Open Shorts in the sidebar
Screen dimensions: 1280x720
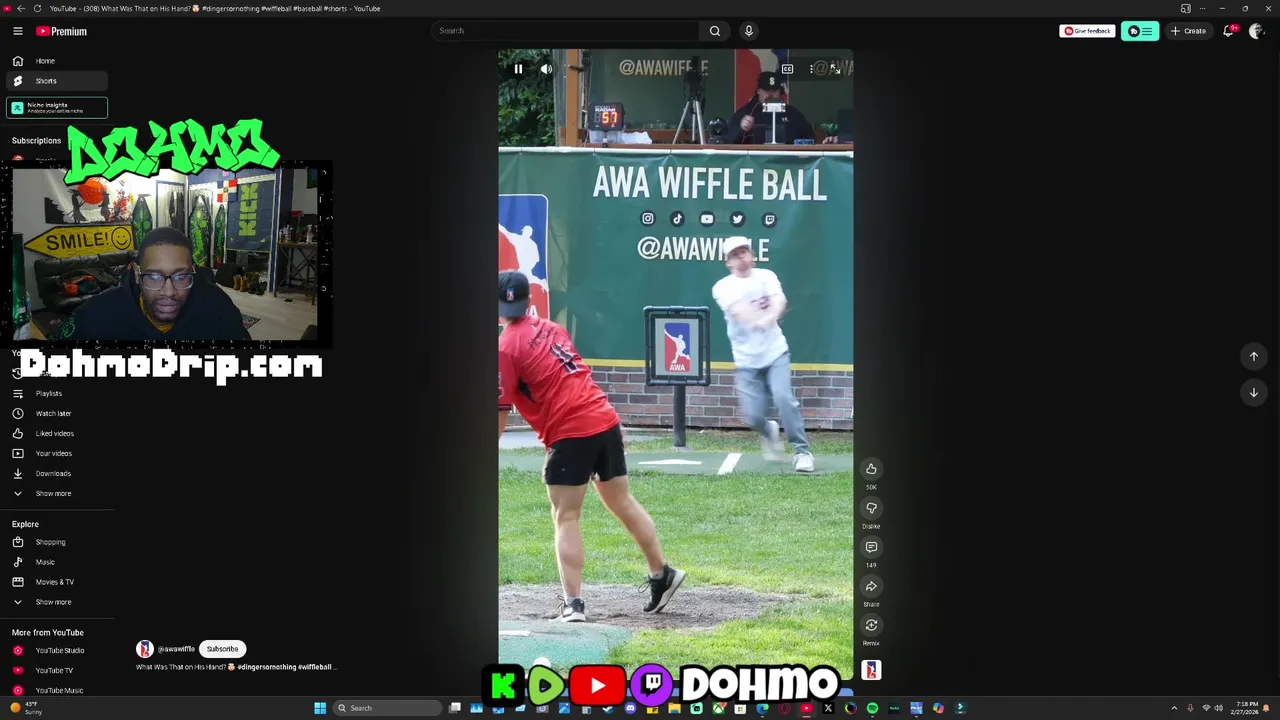coord(57,81)
